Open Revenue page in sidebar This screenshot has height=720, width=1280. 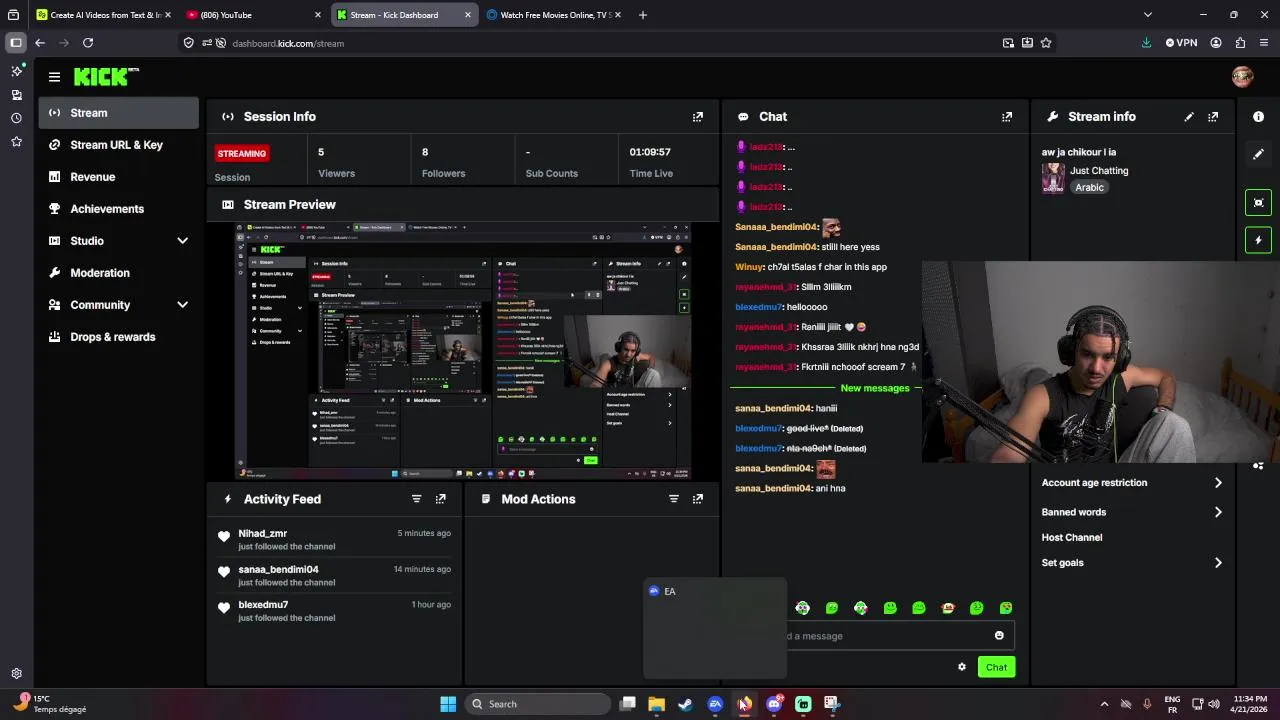[x=119, y=177]
